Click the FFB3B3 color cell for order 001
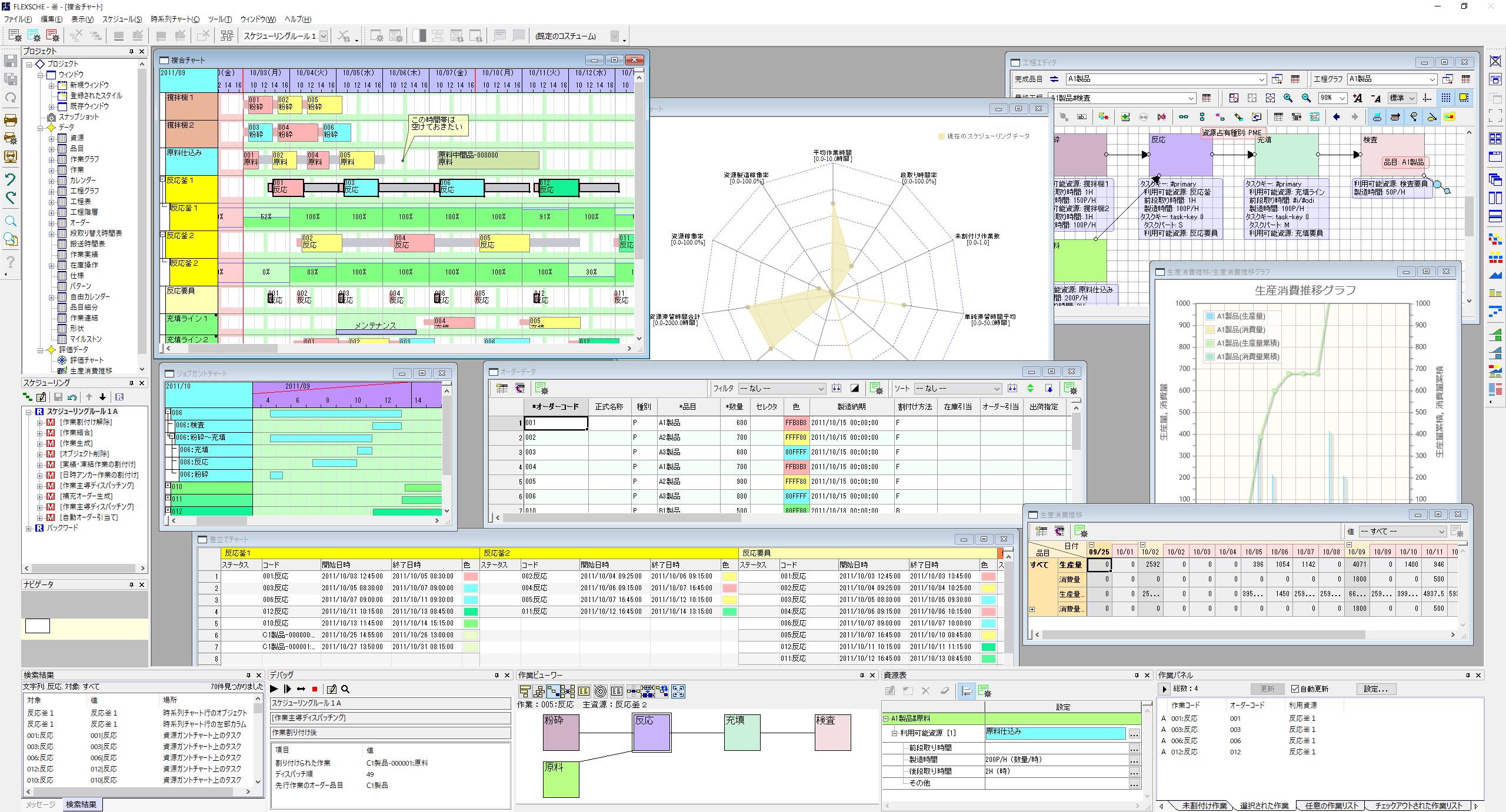The width and height of the screenshot is (1506, 812). point(795,423)
